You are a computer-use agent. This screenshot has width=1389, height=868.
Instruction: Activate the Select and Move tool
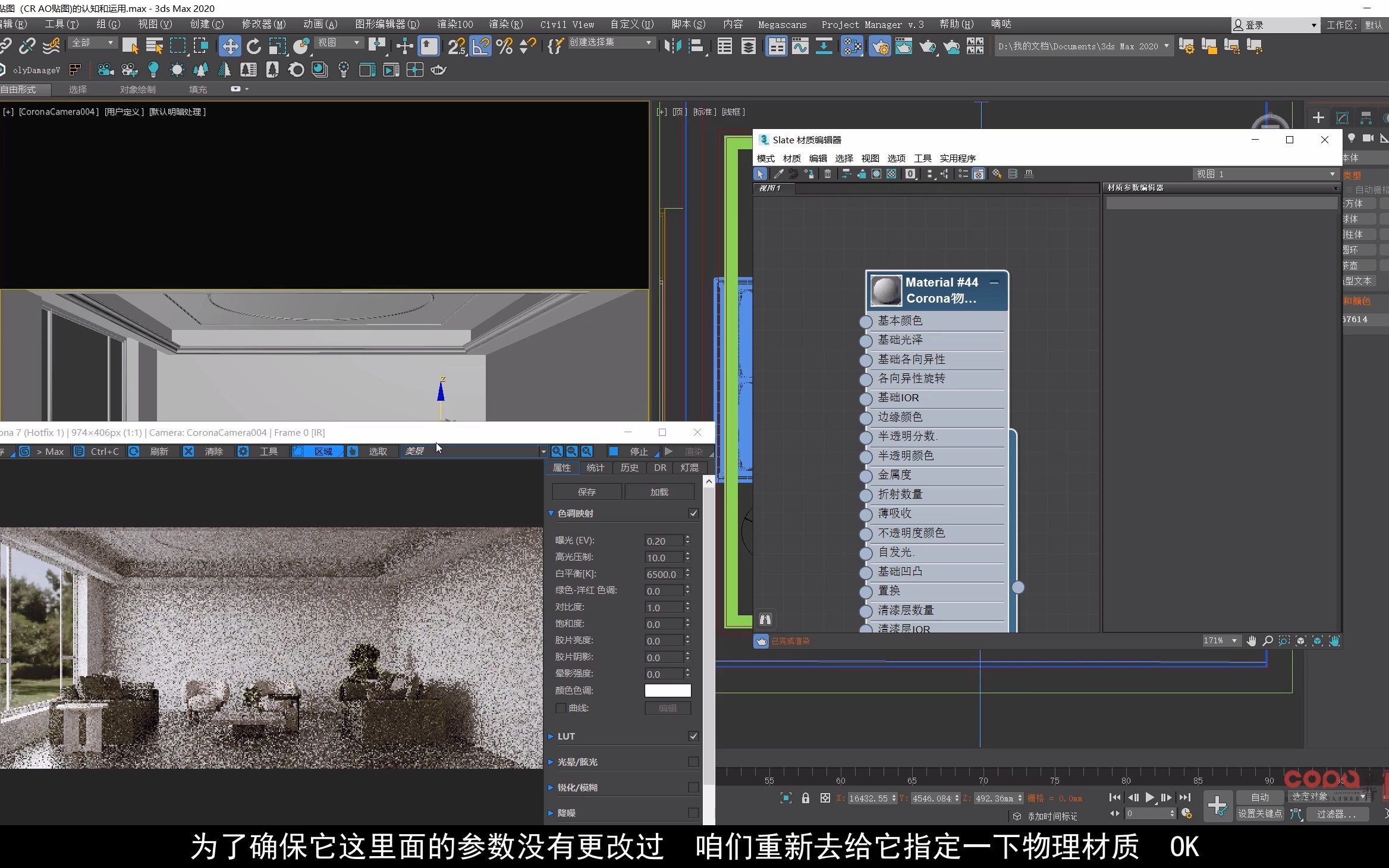230,46
